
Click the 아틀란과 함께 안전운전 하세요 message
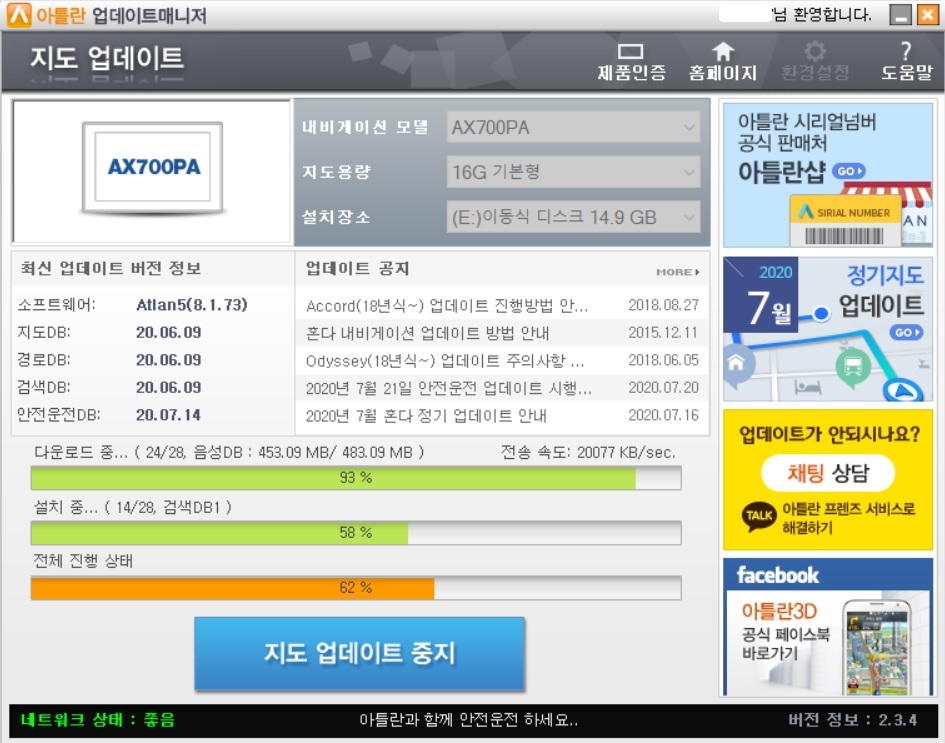[468, 720]
